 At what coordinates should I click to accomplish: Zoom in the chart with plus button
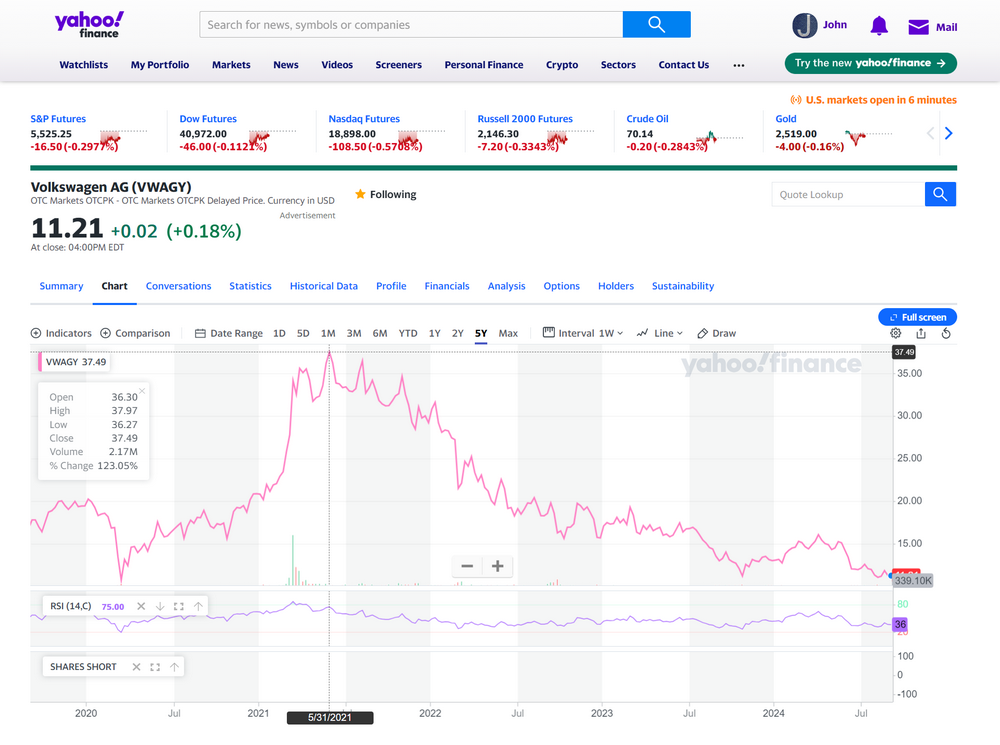click(497, 567)
